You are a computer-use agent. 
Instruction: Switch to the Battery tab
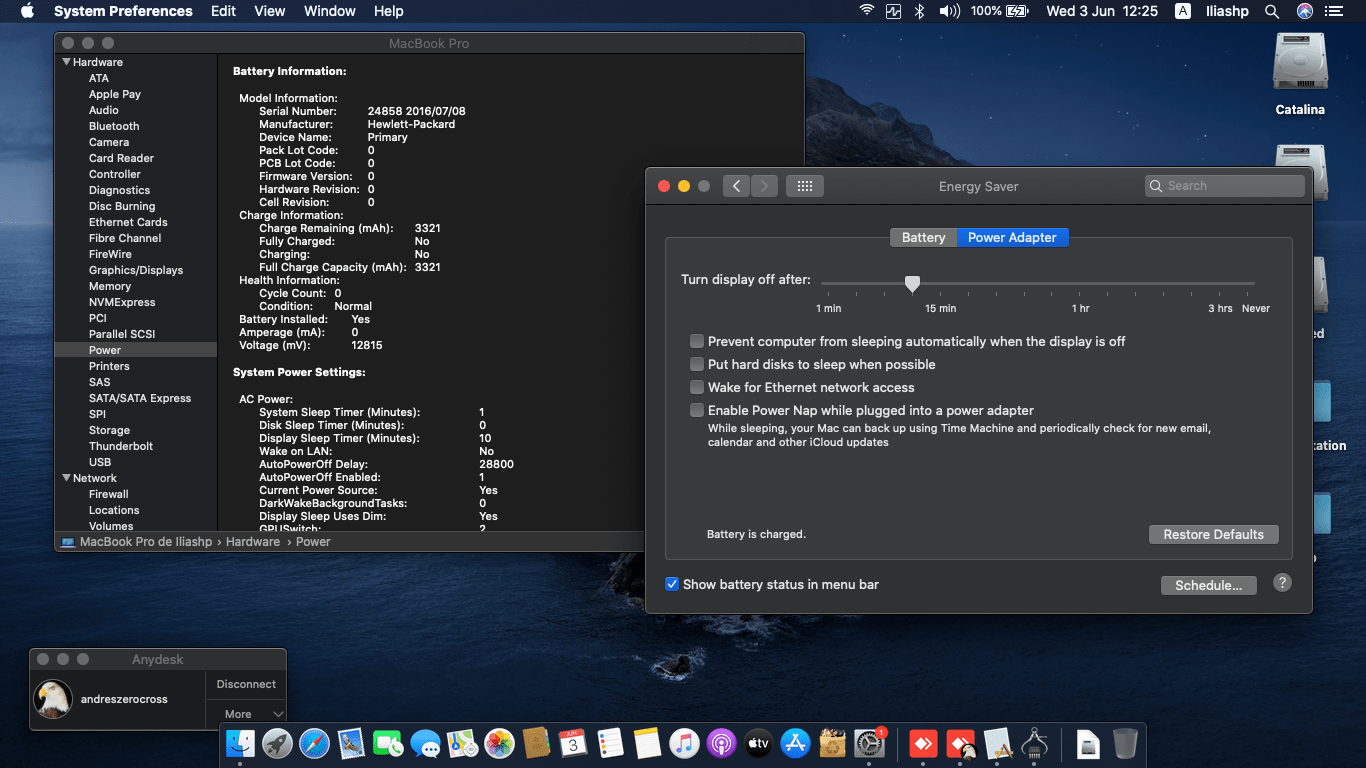tap(923, 237)
